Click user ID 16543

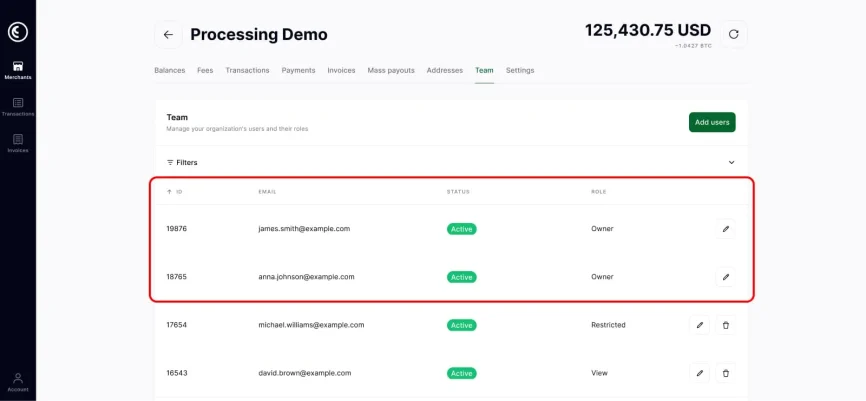[x=177, y=373]
